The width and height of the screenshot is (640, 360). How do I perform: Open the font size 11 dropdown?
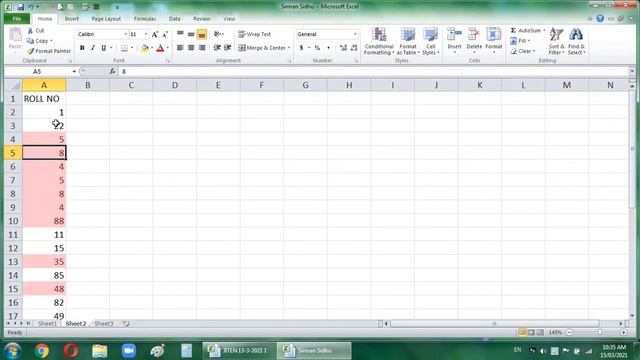click(146, 34)
